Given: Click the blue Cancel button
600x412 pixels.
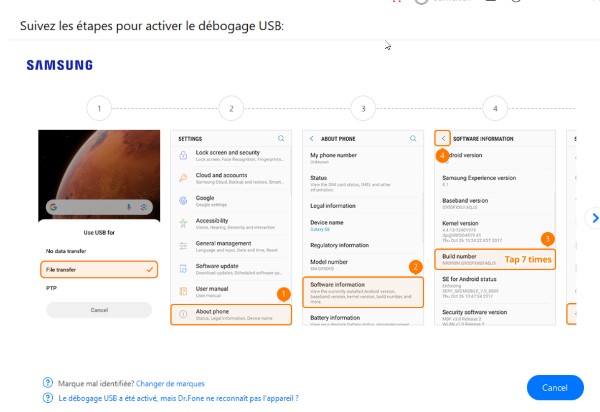Looking at the screenshot, I should coord(555,388).
